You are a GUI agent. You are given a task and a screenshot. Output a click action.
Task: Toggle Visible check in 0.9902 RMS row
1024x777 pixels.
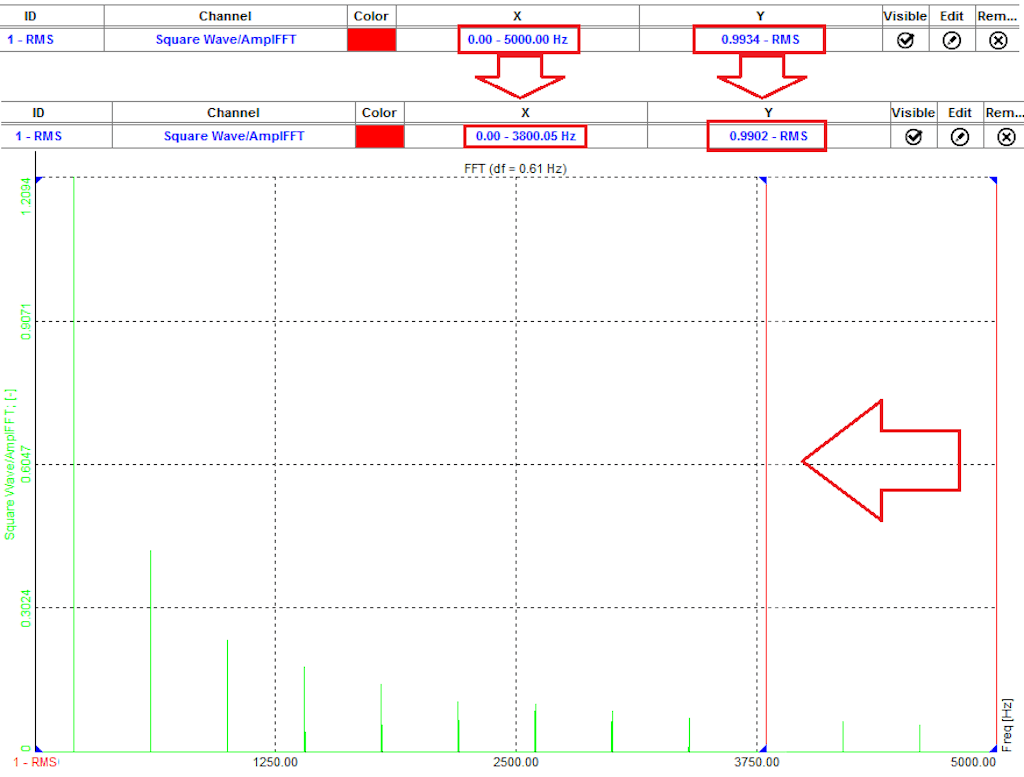(913, 137)
